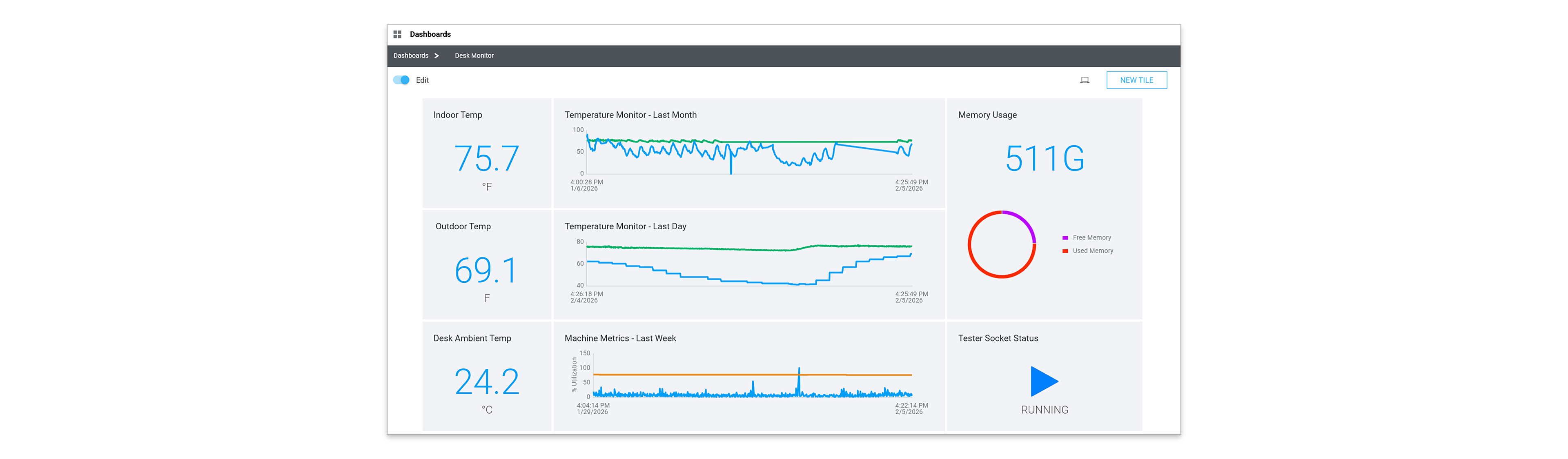Click the °F unit under Indoor Temp
The height and width of the screenshot is (459, 1568).
(x=487, y=187)
